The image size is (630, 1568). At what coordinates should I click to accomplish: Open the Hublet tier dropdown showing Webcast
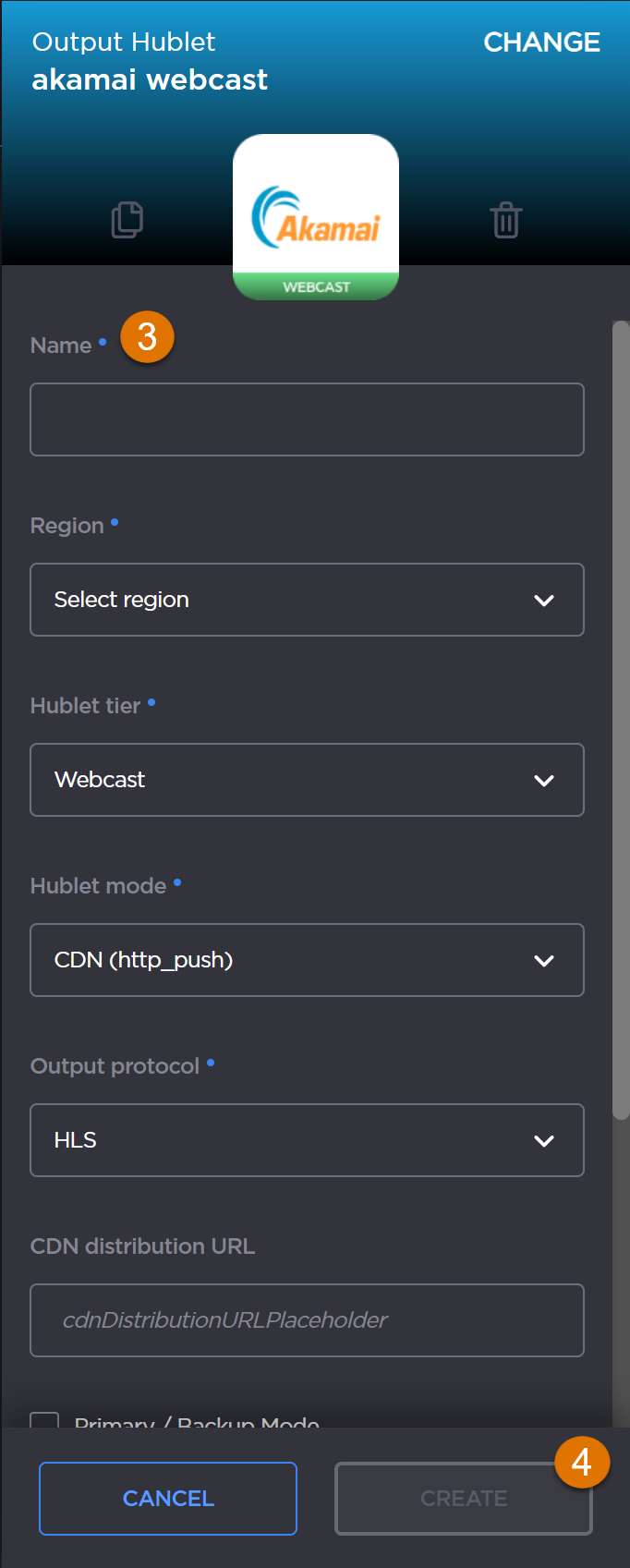(307, 779)
